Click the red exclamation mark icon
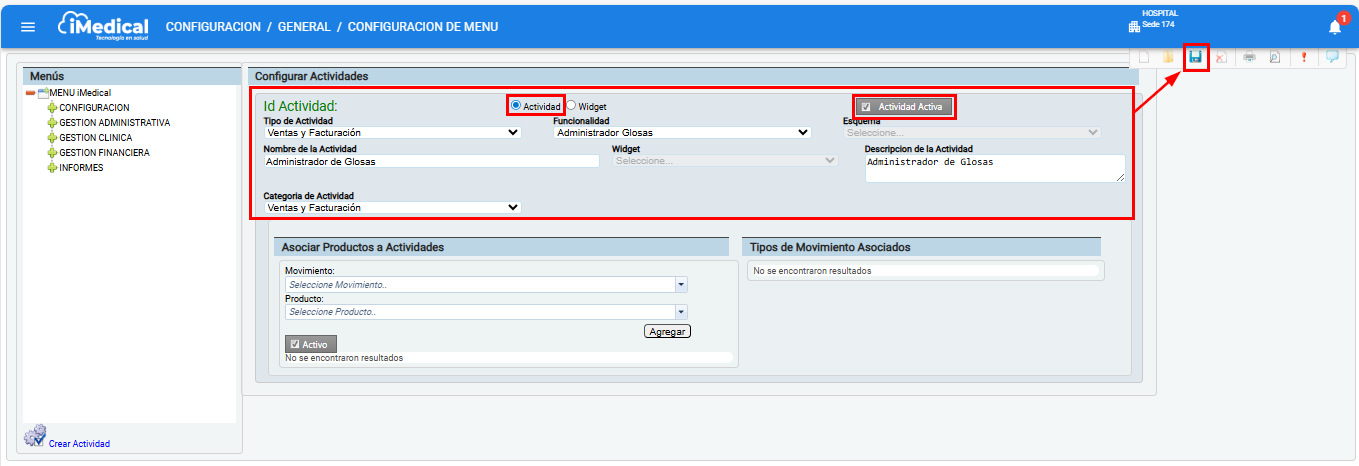The width and height of the screenshot is (1359, 466). click(1303, 58)
